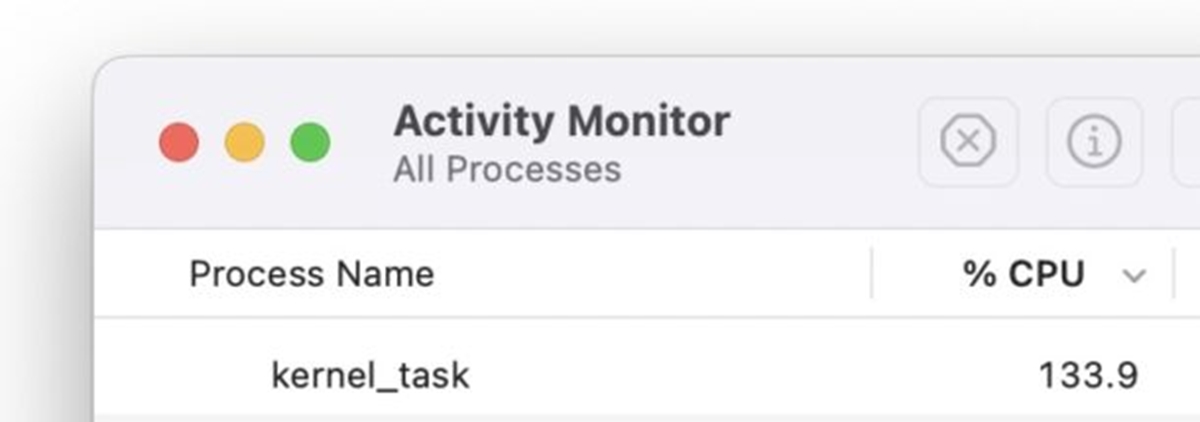Click the shaded row below kernel_task
The image size is (1200, 422).
tap(600, 416)
